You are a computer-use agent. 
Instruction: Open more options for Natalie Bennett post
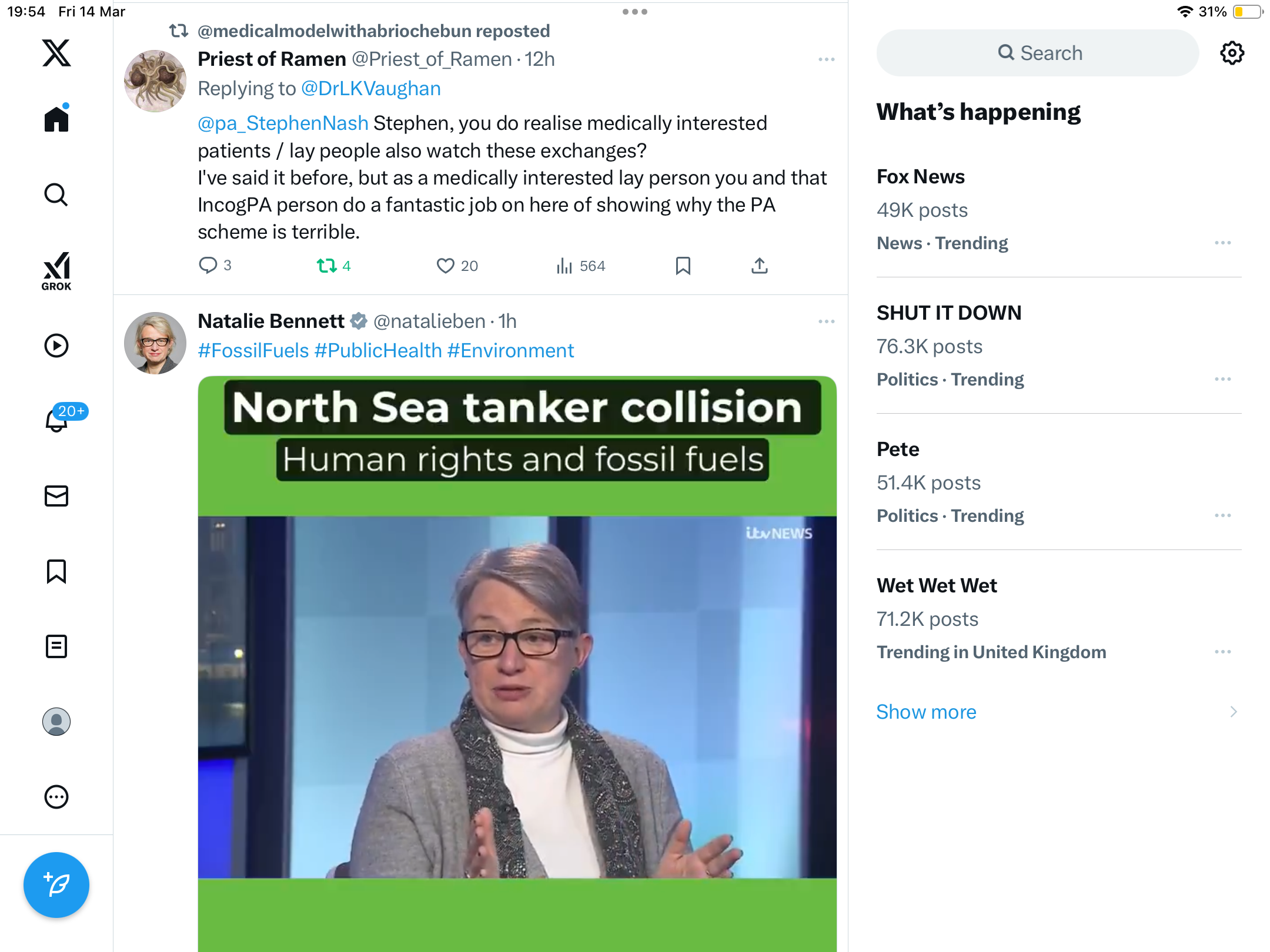(827, 321)
